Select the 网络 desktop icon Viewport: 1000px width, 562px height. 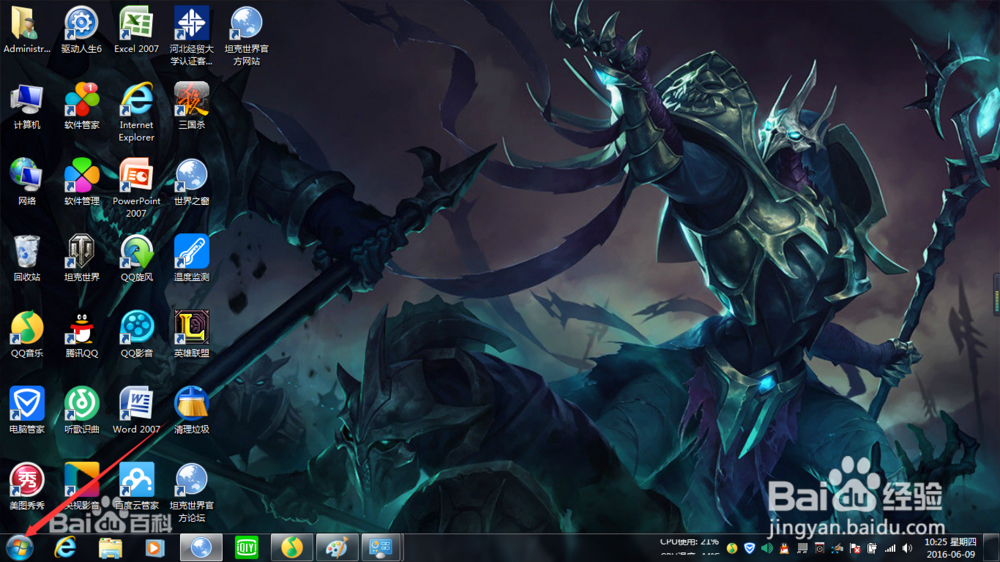pyautogui.click(x=27, y=182)
